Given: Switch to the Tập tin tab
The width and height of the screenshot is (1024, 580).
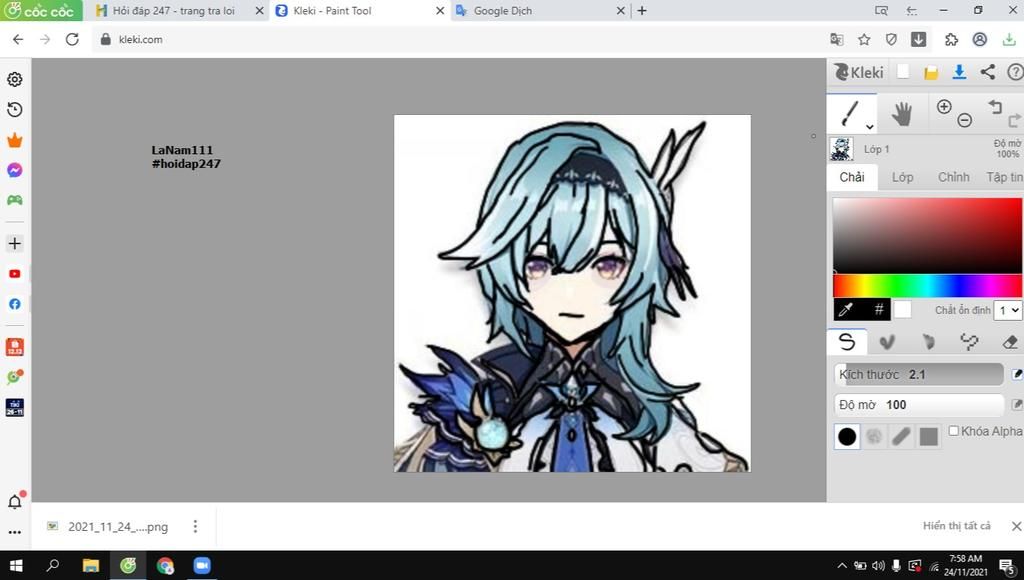Looking at the screenshot, I should (1004, 177).
